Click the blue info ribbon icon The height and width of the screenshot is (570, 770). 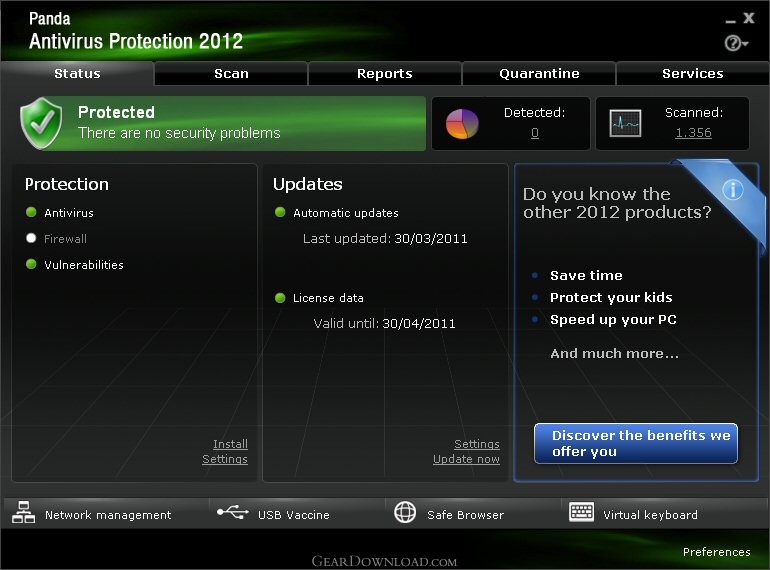[x=732, y=189]
